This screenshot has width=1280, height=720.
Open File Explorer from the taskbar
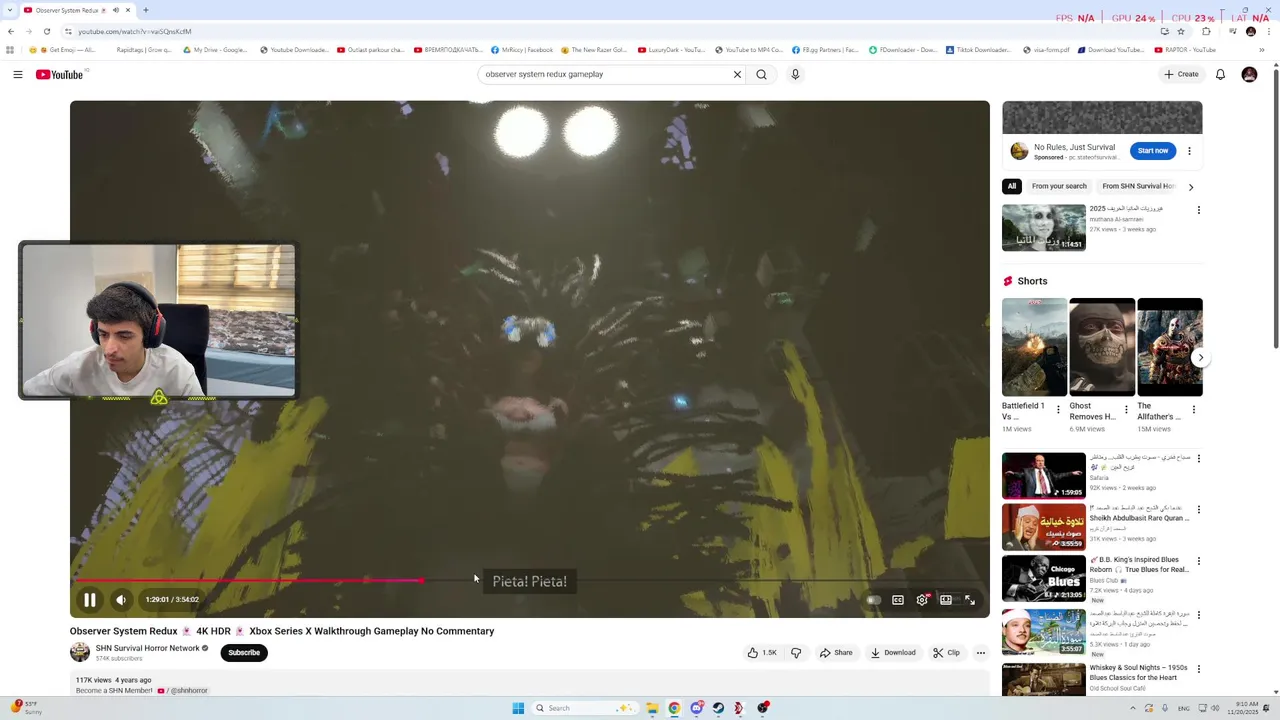click(652, 708)
